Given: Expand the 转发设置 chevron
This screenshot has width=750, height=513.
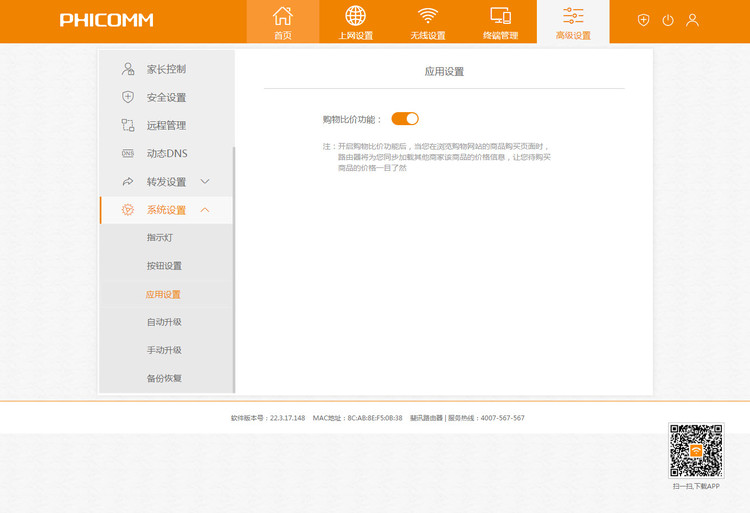Looking at the screenshot, I should [x=205, y=181].
